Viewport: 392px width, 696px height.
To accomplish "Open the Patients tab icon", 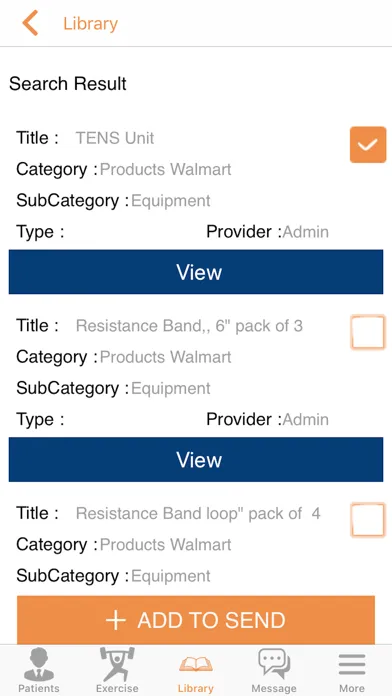I will point(39,664).
